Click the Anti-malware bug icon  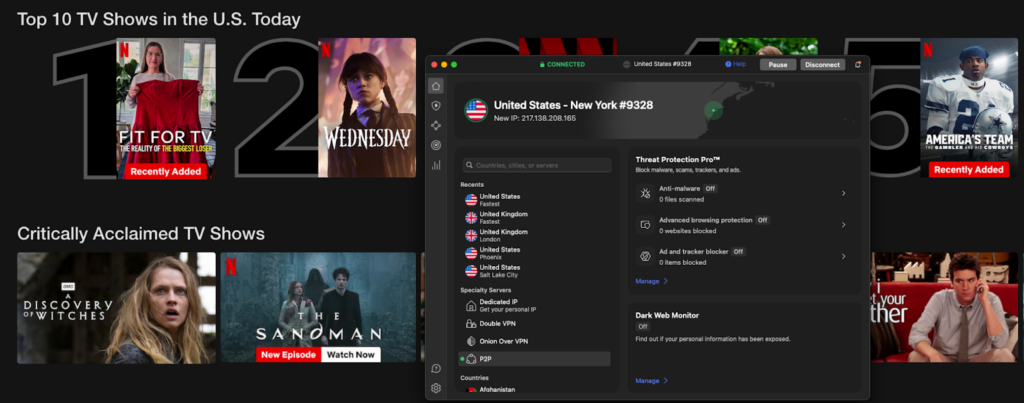[645, 193]
